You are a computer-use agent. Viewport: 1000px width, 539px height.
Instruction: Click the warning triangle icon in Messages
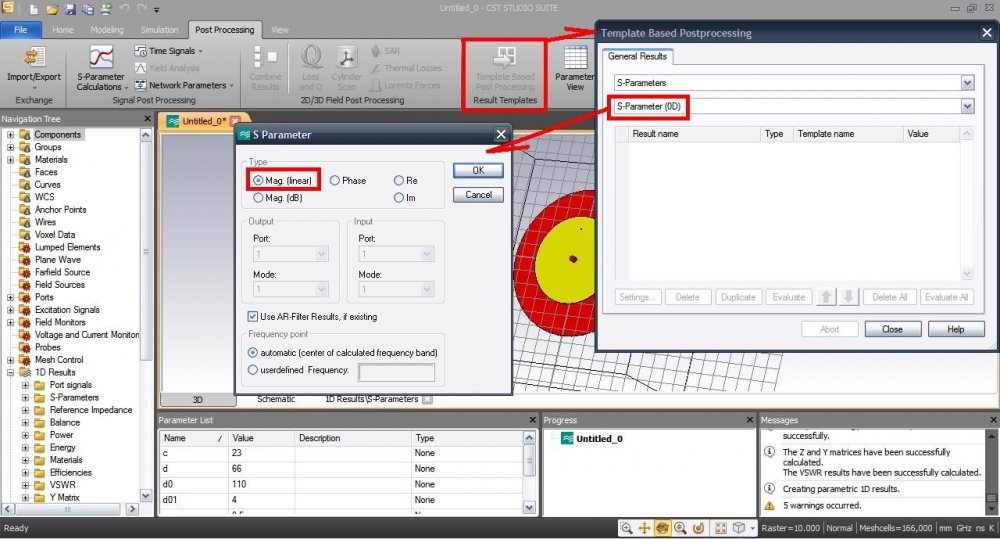[x=770, y=505]
